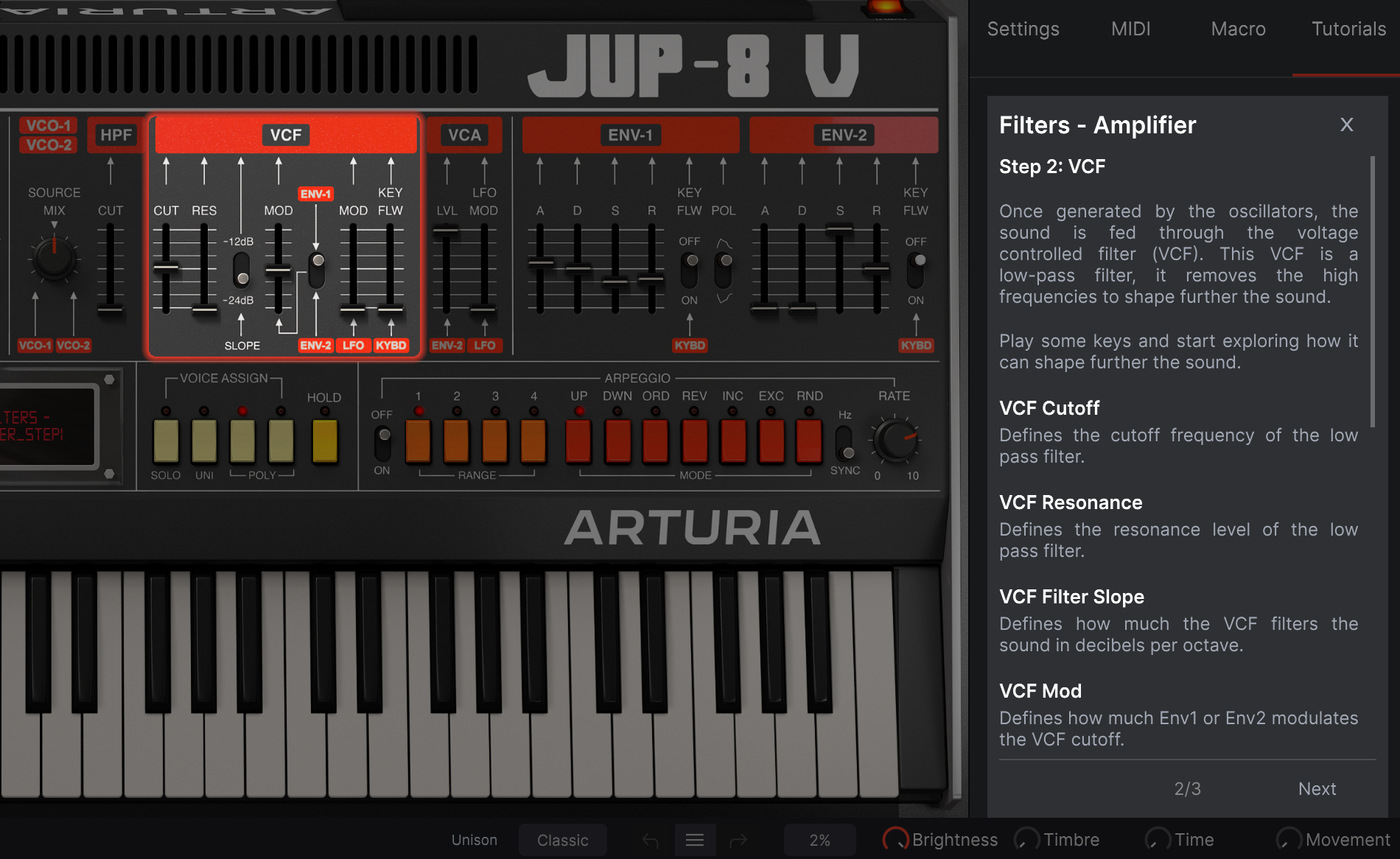The image size is (1400, 859).
Task: Select Arpeggio range 3 button
Action: coord(495,441)
